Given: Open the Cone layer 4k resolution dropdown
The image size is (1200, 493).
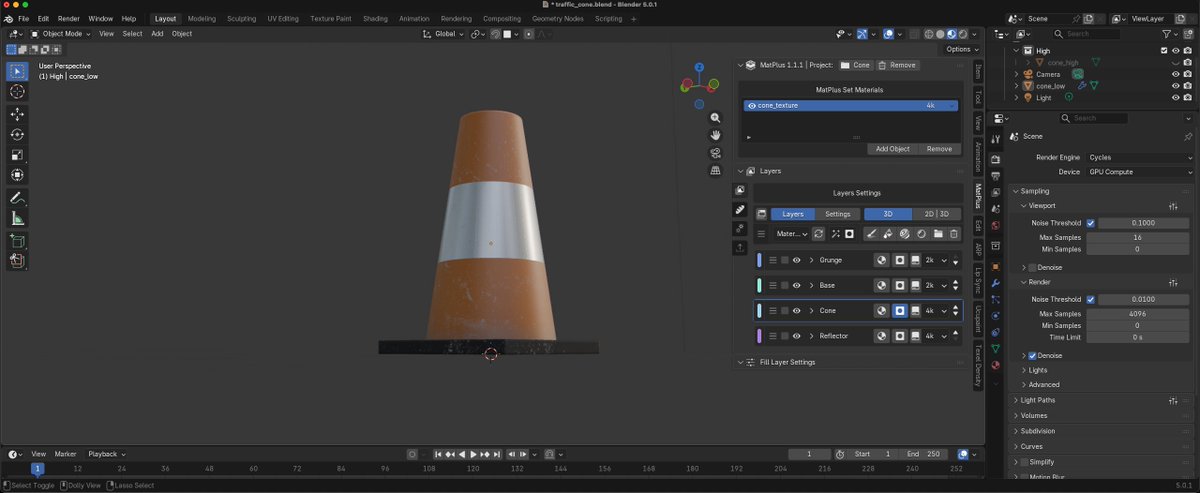Looking at the screenshot, I should point(934,311).
